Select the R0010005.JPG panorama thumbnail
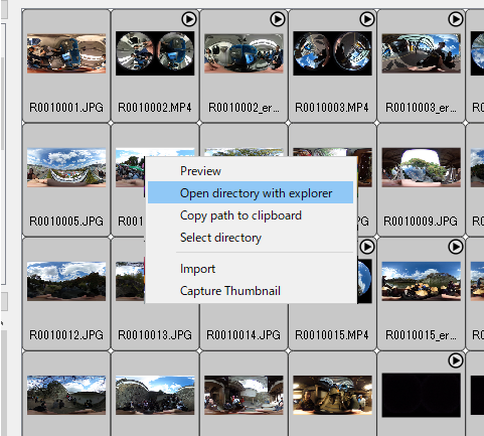 pos(66,167)
